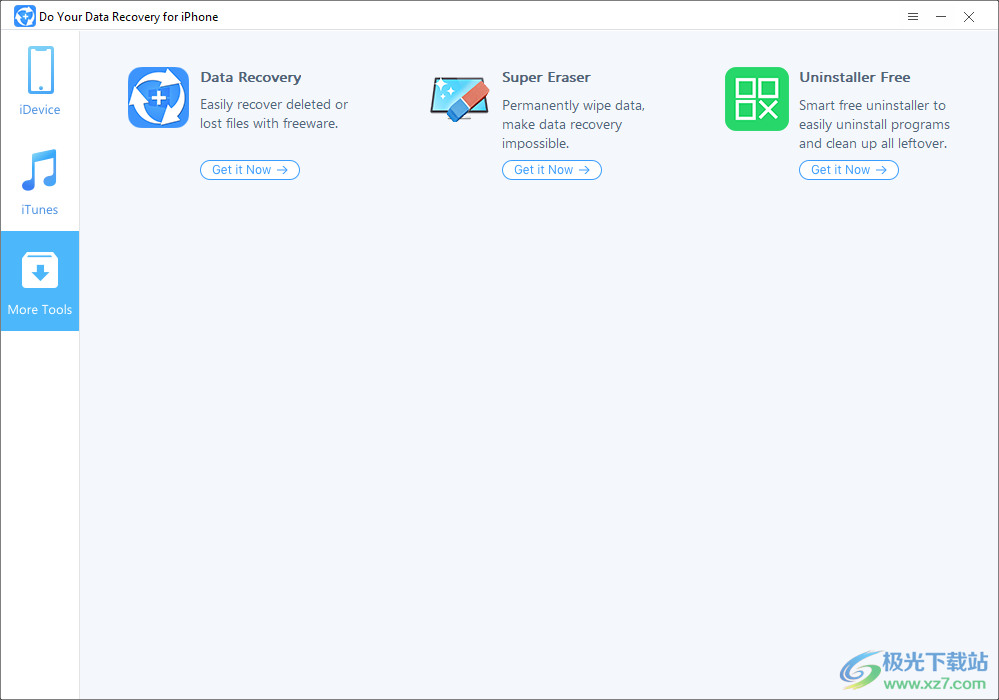This screenshot has height=700, width=999.
Task: Click 'Easily recover deleted or lost files' description
Action: pos(274,114)
